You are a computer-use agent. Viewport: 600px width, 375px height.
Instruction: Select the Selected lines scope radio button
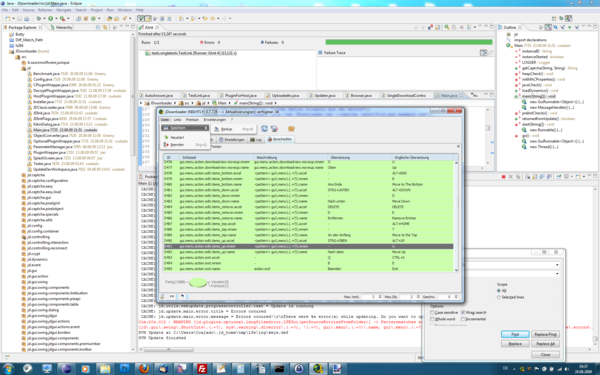pos(499,297)
